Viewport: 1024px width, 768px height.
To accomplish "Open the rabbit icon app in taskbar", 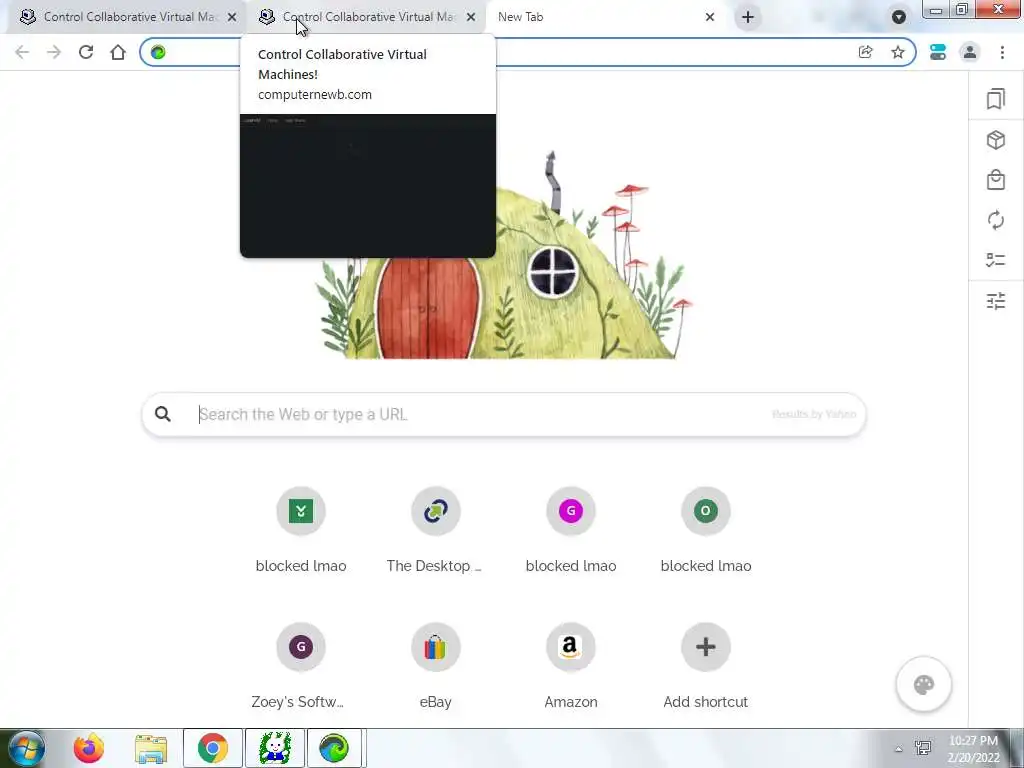I will 275,748.
